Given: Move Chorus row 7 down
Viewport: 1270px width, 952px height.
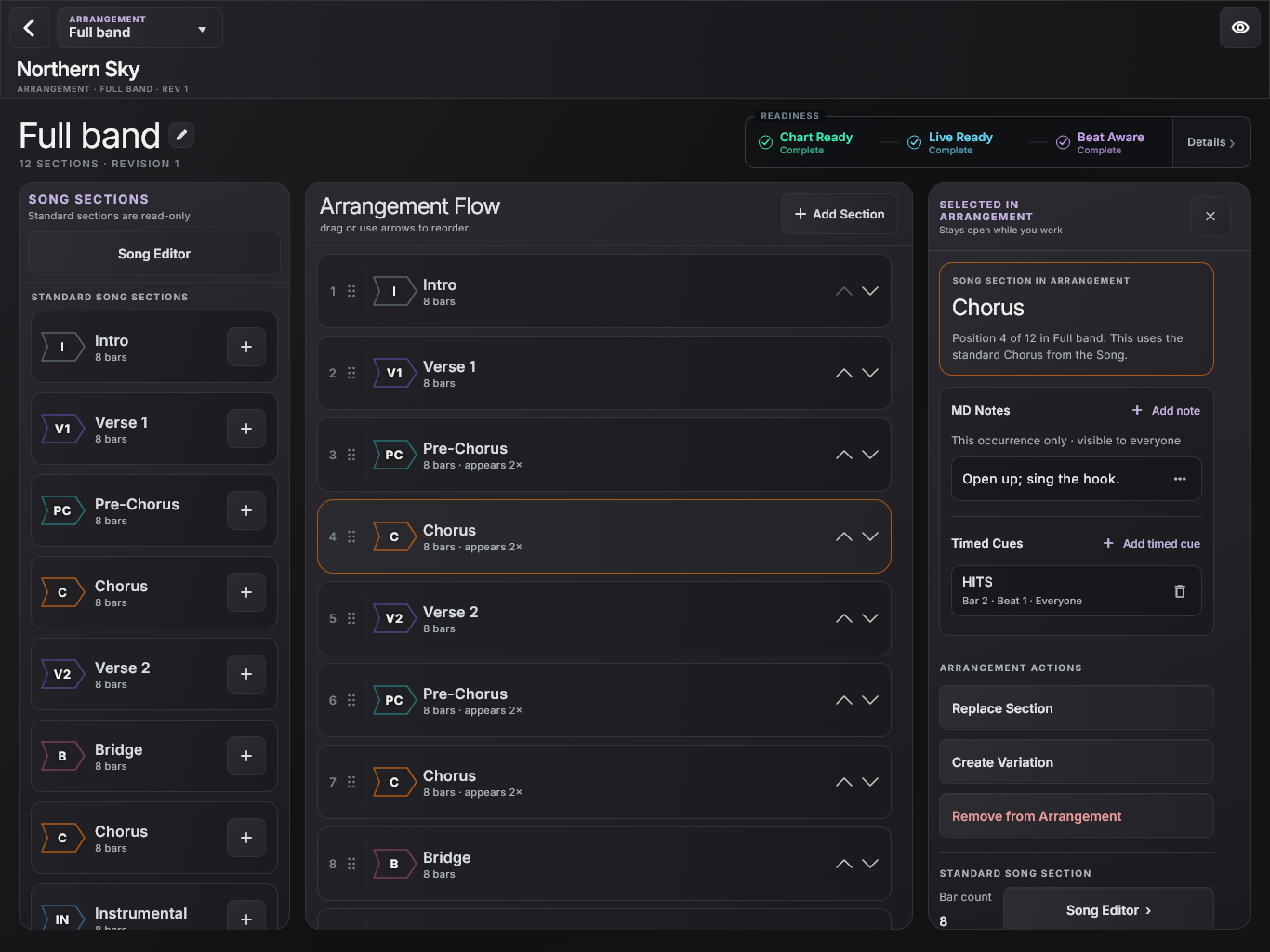Looking at the screenshot, I should pyautogui.click(x=870, y=782).
